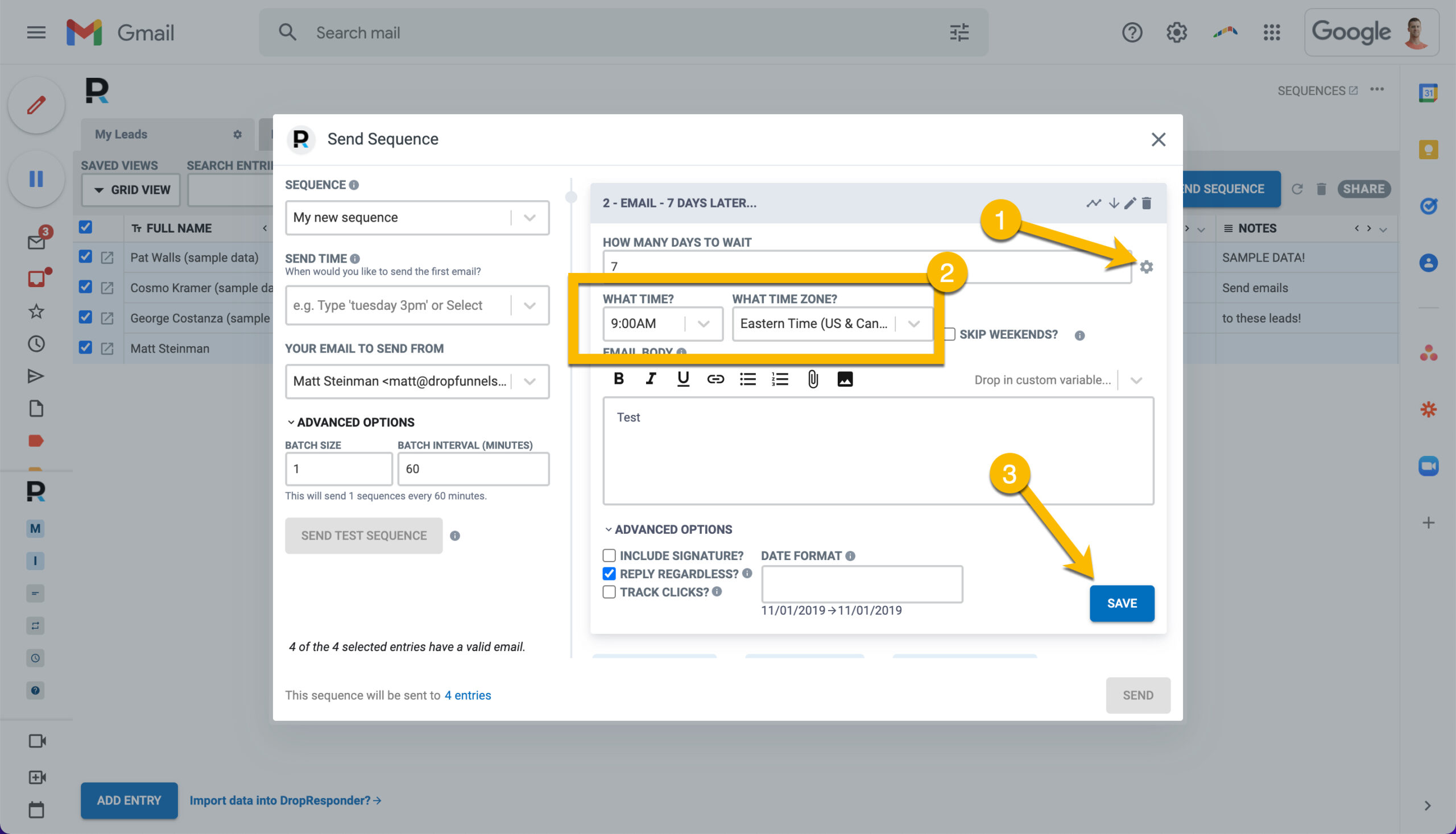Open the time zone dropdown
The width and height of the screenshot is (1456, 834).
click(x=832, y=323)
